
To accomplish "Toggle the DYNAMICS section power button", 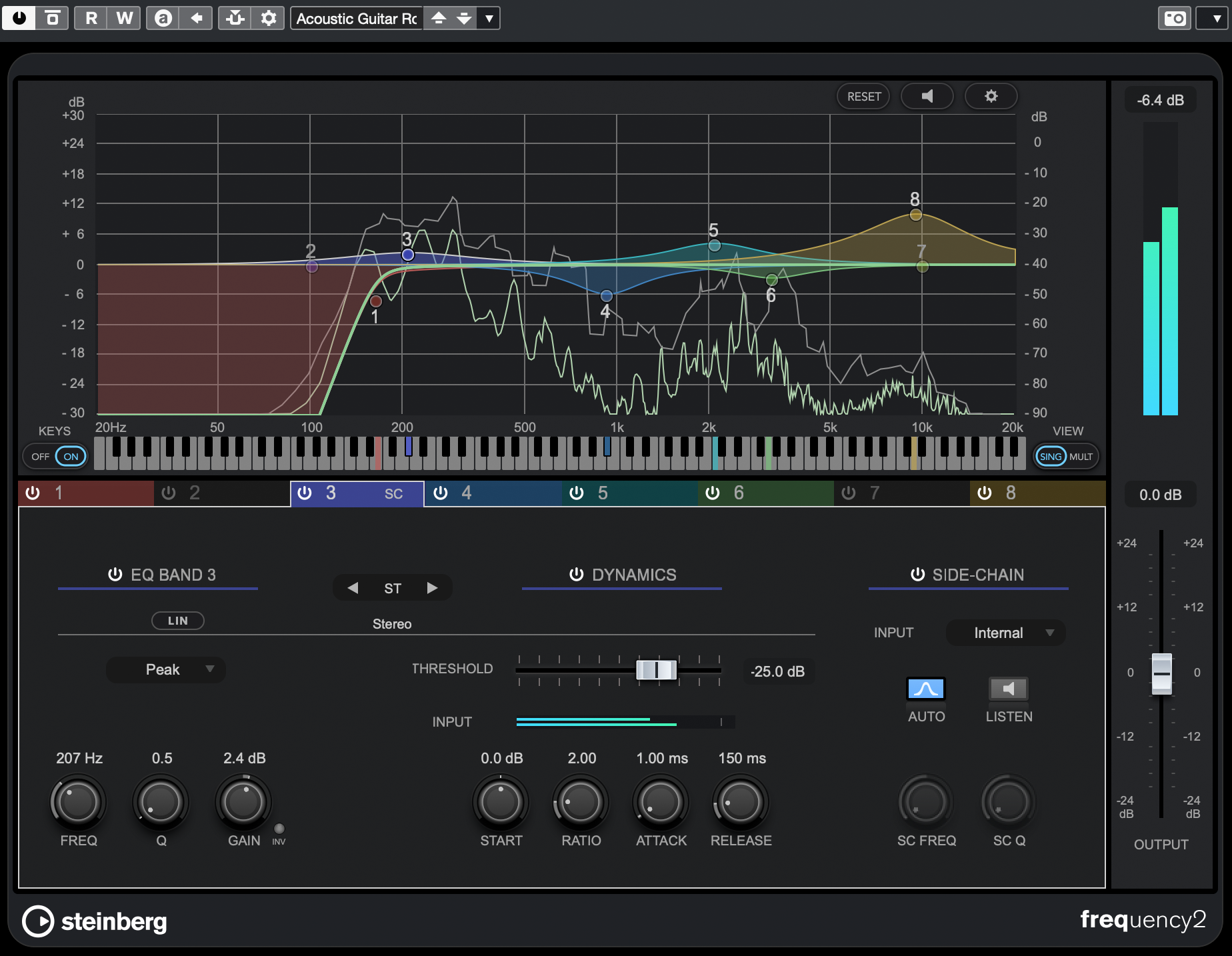I will pos(577,575).
